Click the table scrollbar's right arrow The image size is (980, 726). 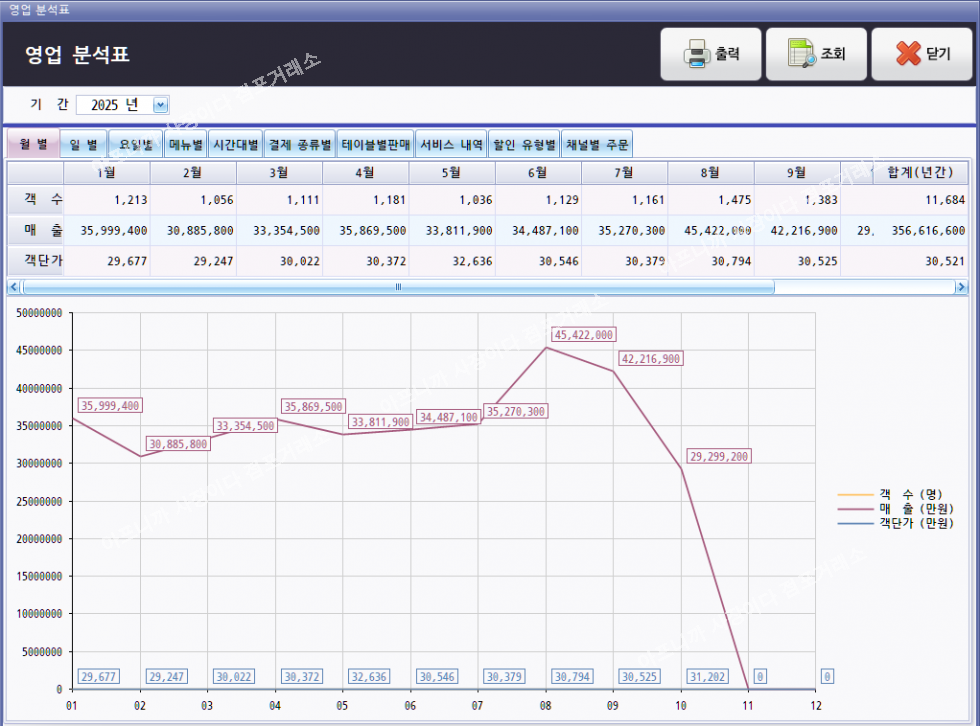[x=961, y=287]
